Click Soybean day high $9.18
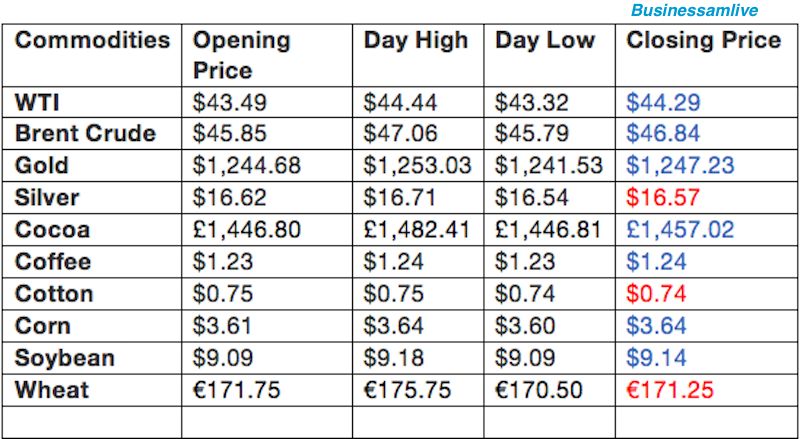800x439 pixels. 393,358
